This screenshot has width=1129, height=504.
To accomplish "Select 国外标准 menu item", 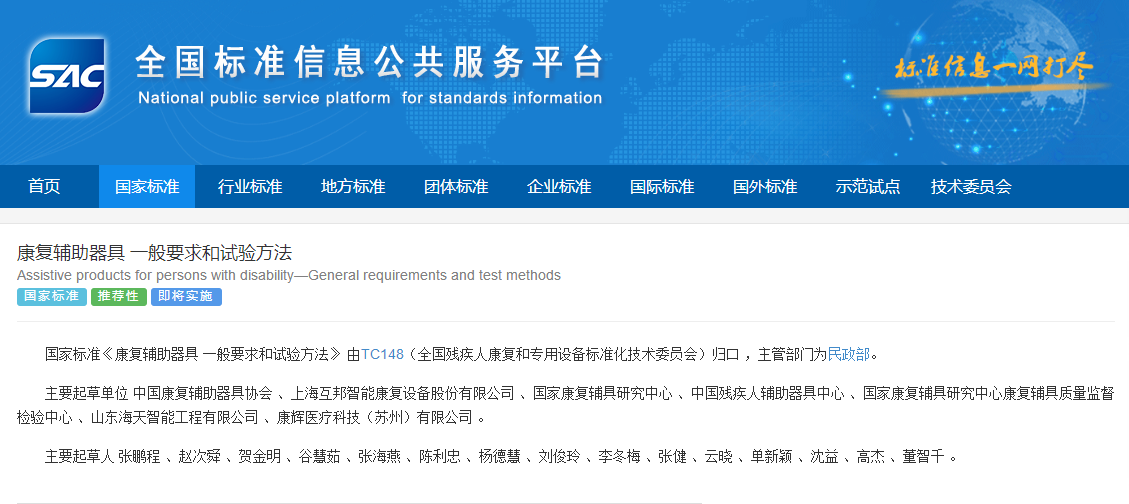I will coord(765,187).
